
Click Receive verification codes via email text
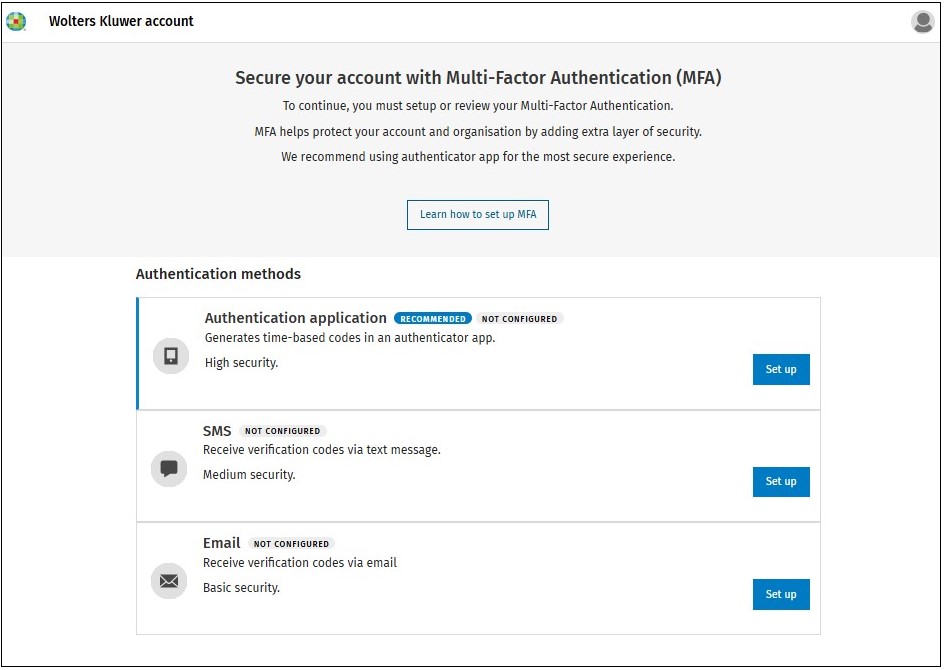tap(300, 563)
